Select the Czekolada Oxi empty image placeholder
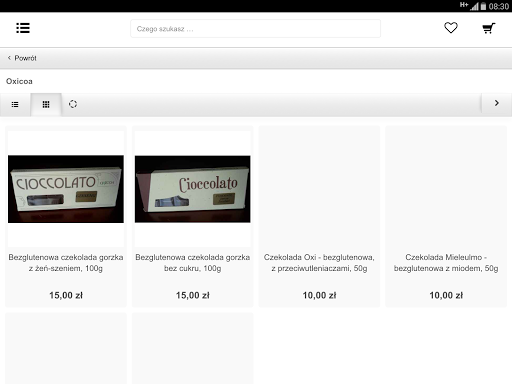 [319, 189]
